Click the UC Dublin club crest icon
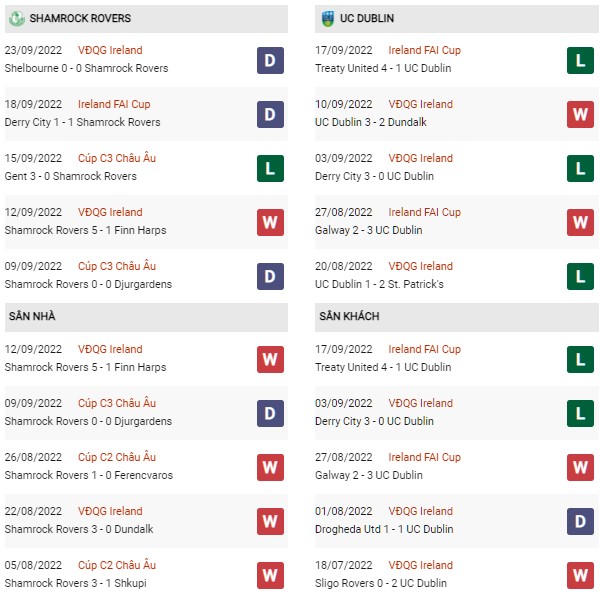 327,18
